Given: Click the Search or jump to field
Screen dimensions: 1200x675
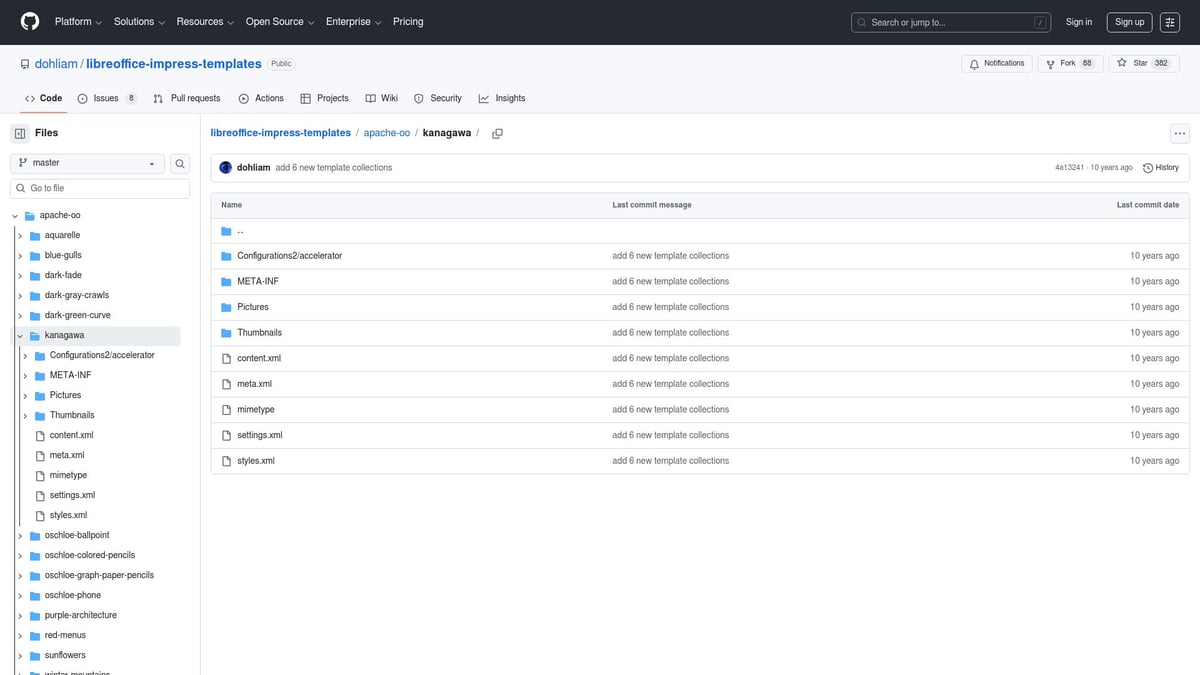Looking at the screenshot, I should [x=951, y=22].
